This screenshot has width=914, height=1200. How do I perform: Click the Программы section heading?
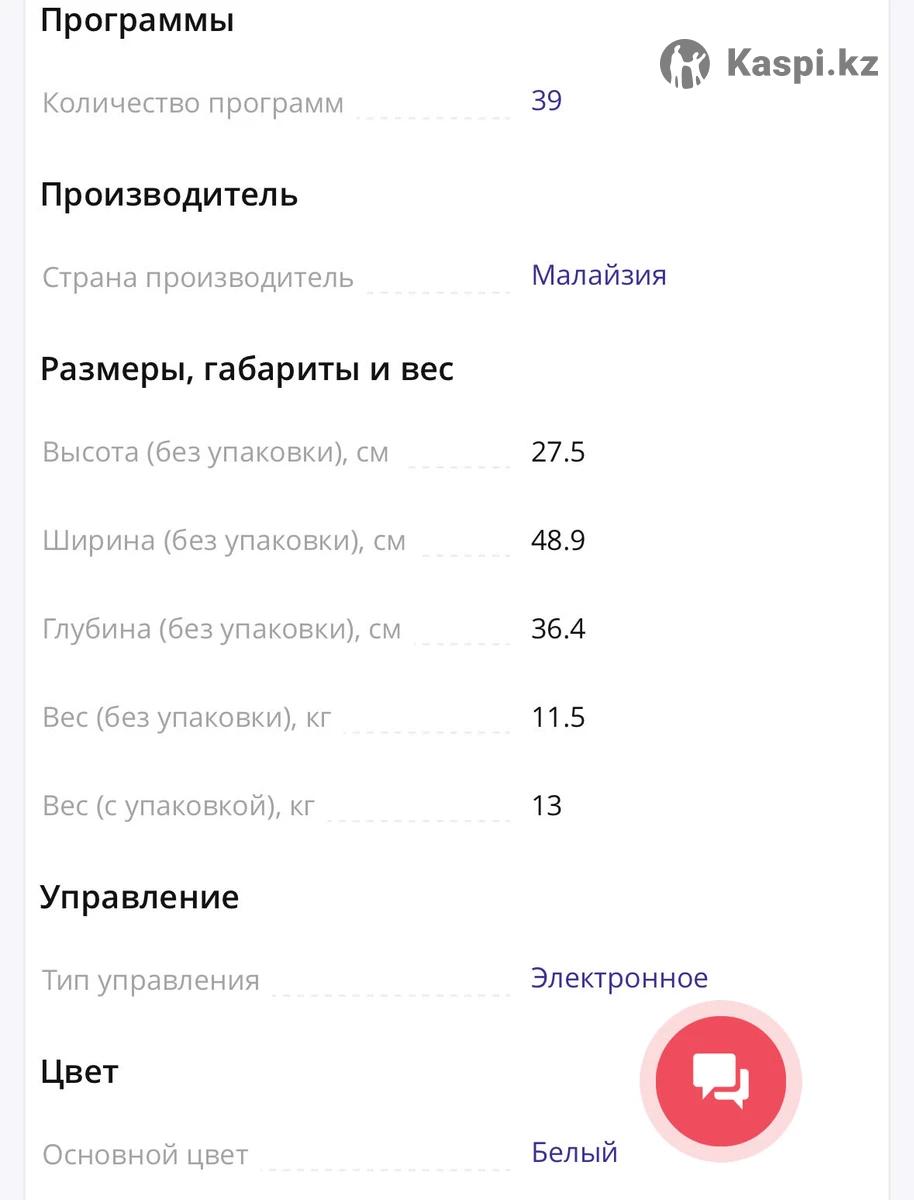click(137, 20)
